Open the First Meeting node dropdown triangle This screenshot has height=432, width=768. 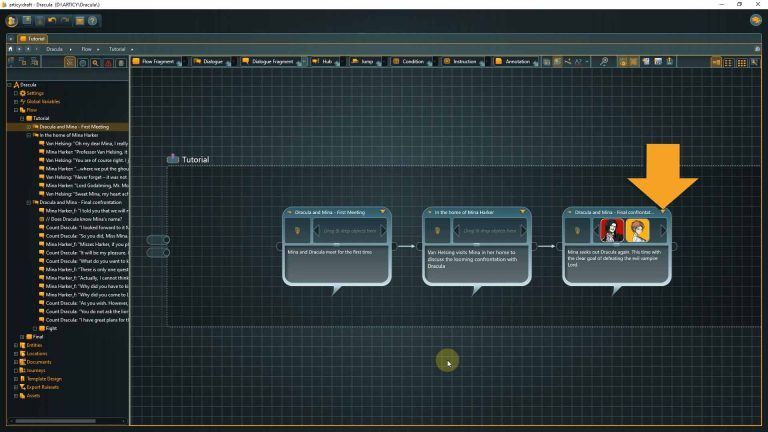tap(383, 212)
